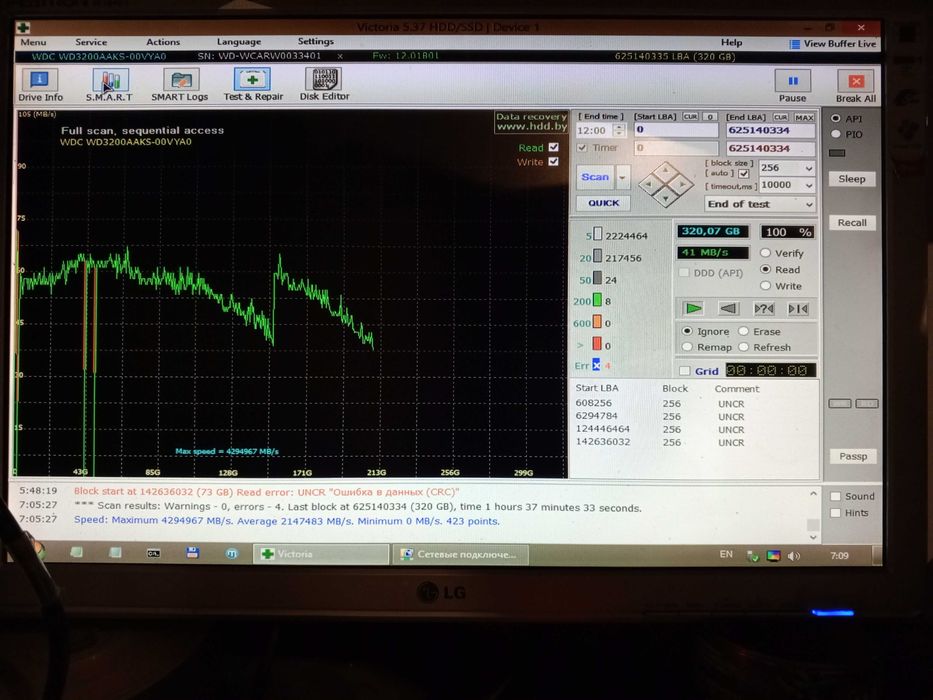Click the Start LBA input field
Image resolution: width=933 pixels, height=700 pixels.
676,130
